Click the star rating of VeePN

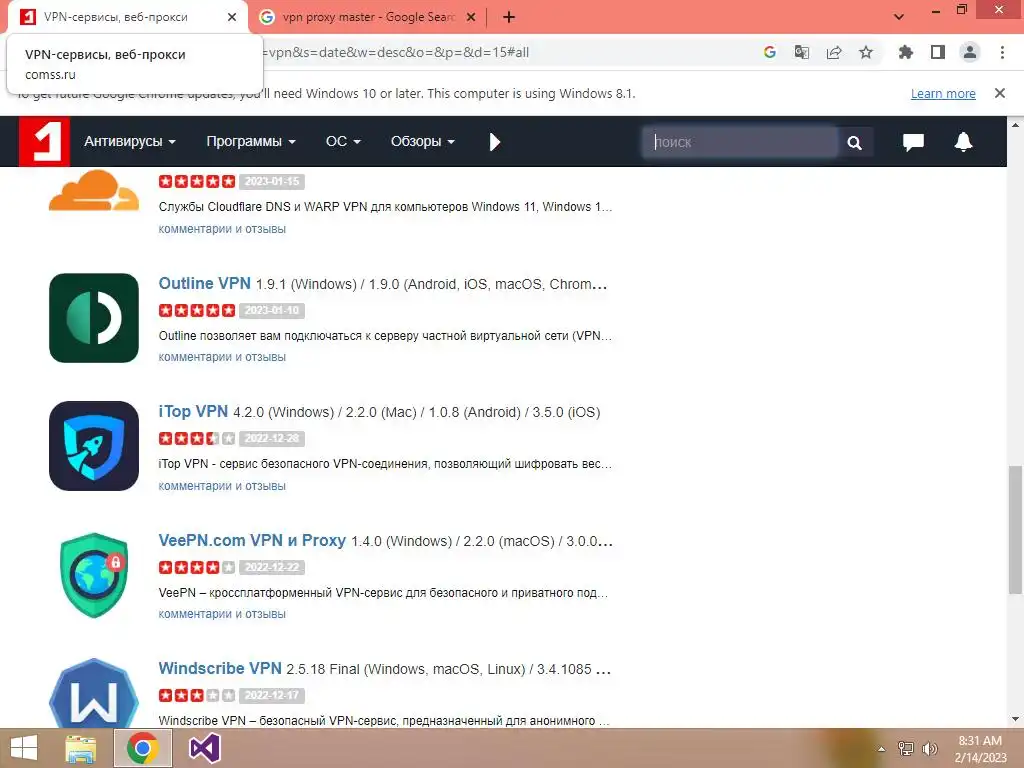pyautogui.click(x=197, y=567)
